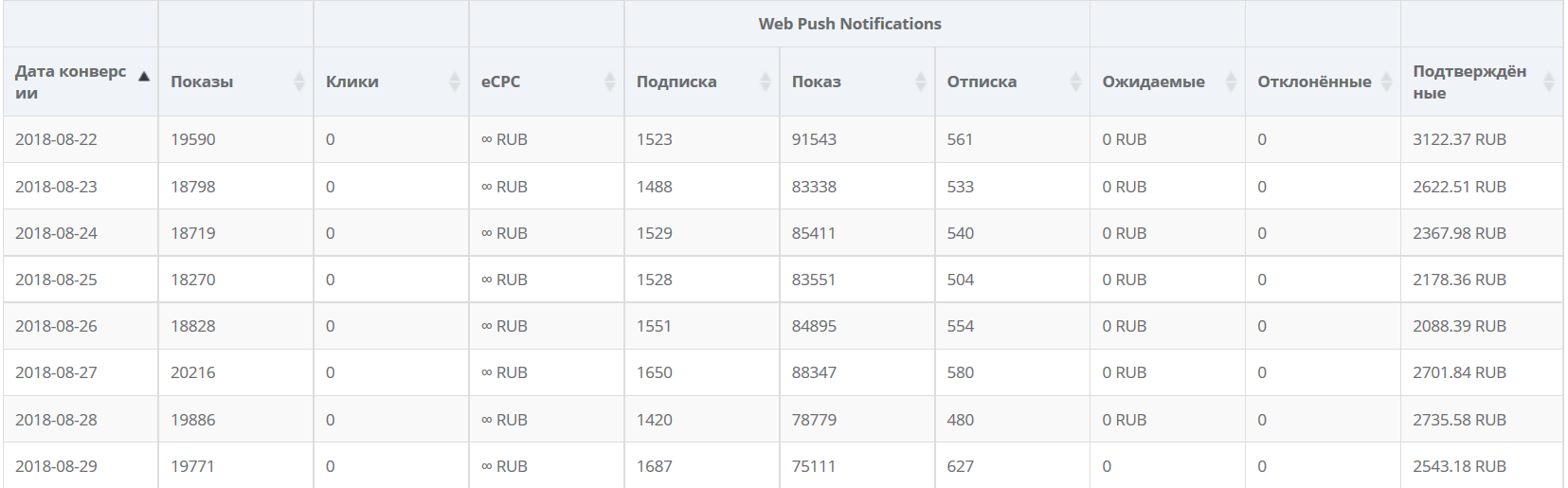Toggle sort icon for eCPC column
This screenshot has width=1568, height=488.
[610, 81]
